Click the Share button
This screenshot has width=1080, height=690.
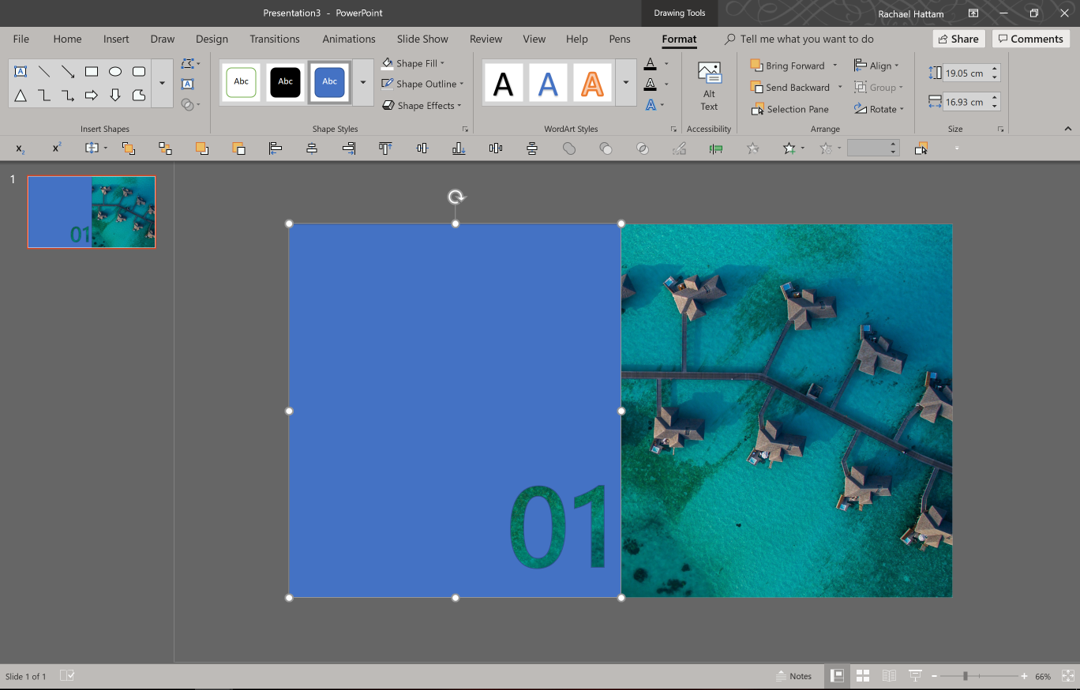[x=959, y=39]
